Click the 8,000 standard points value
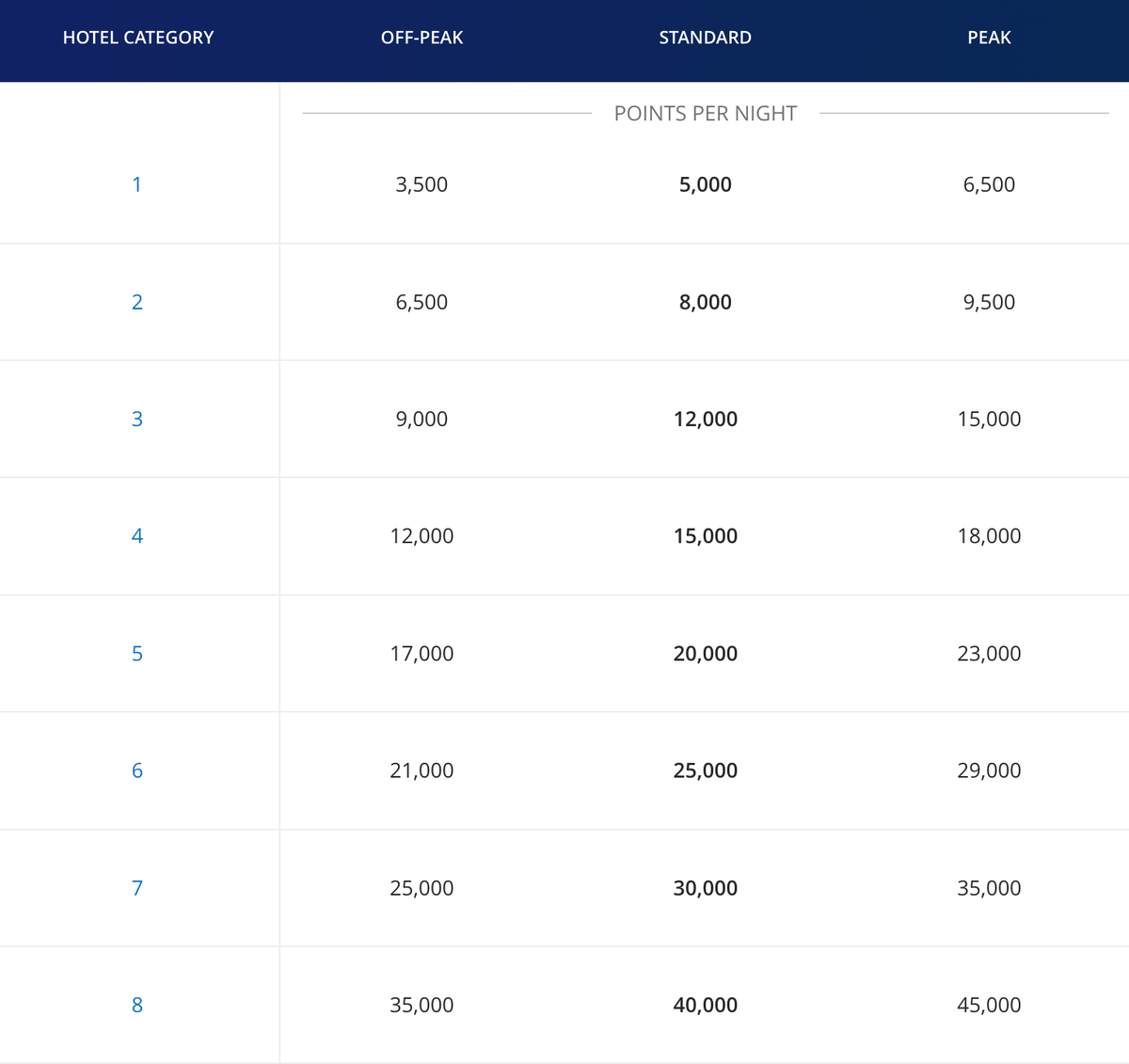The height and width of the screenshot is (1064, 1129). (x=705, y=302)
